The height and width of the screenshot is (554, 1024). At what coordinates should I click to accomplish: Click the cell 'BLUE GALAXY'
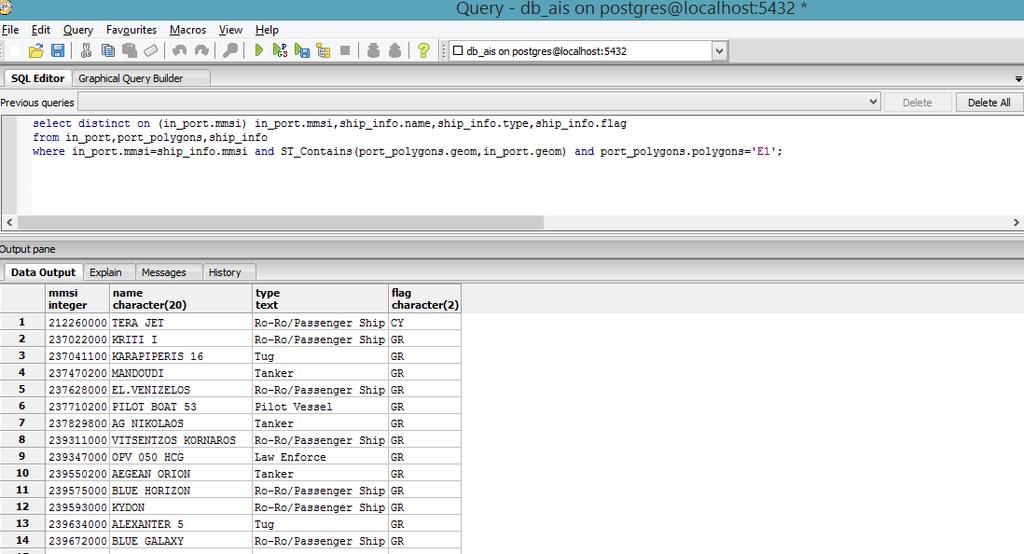point(180,541)
